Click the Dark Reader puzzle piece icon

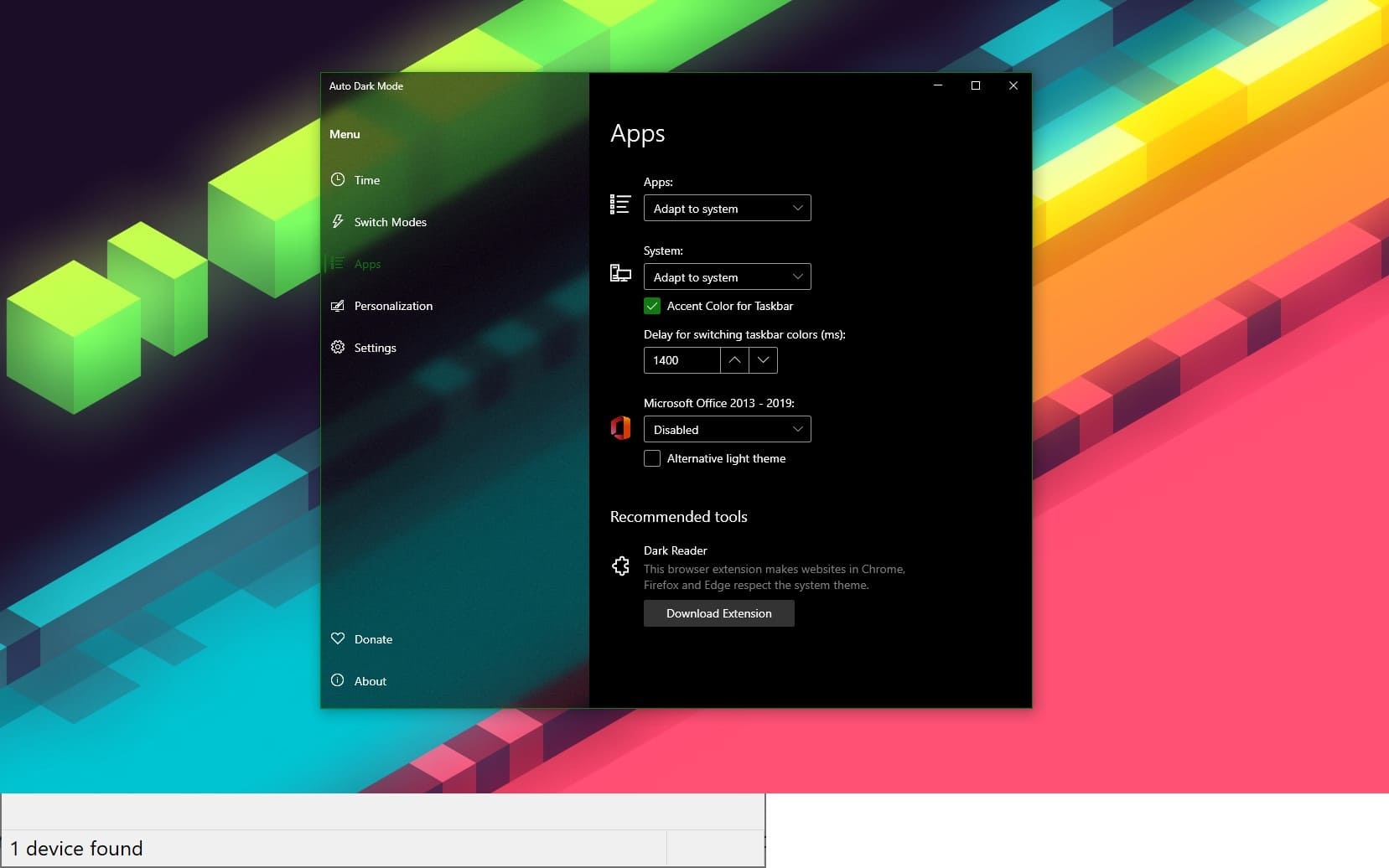coord(620,566)
